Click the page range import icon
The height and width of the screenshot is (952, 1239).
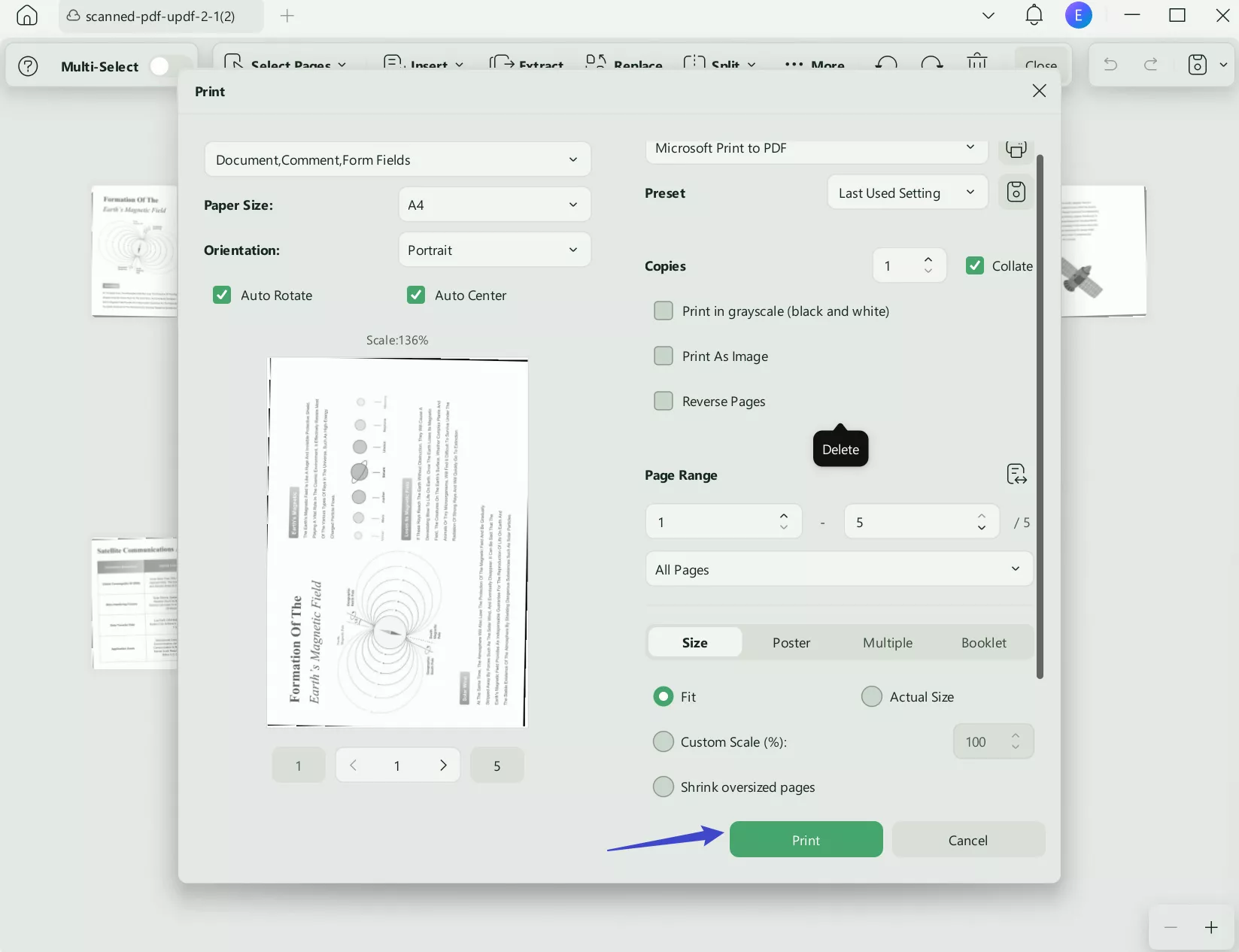pos(1016,474)
